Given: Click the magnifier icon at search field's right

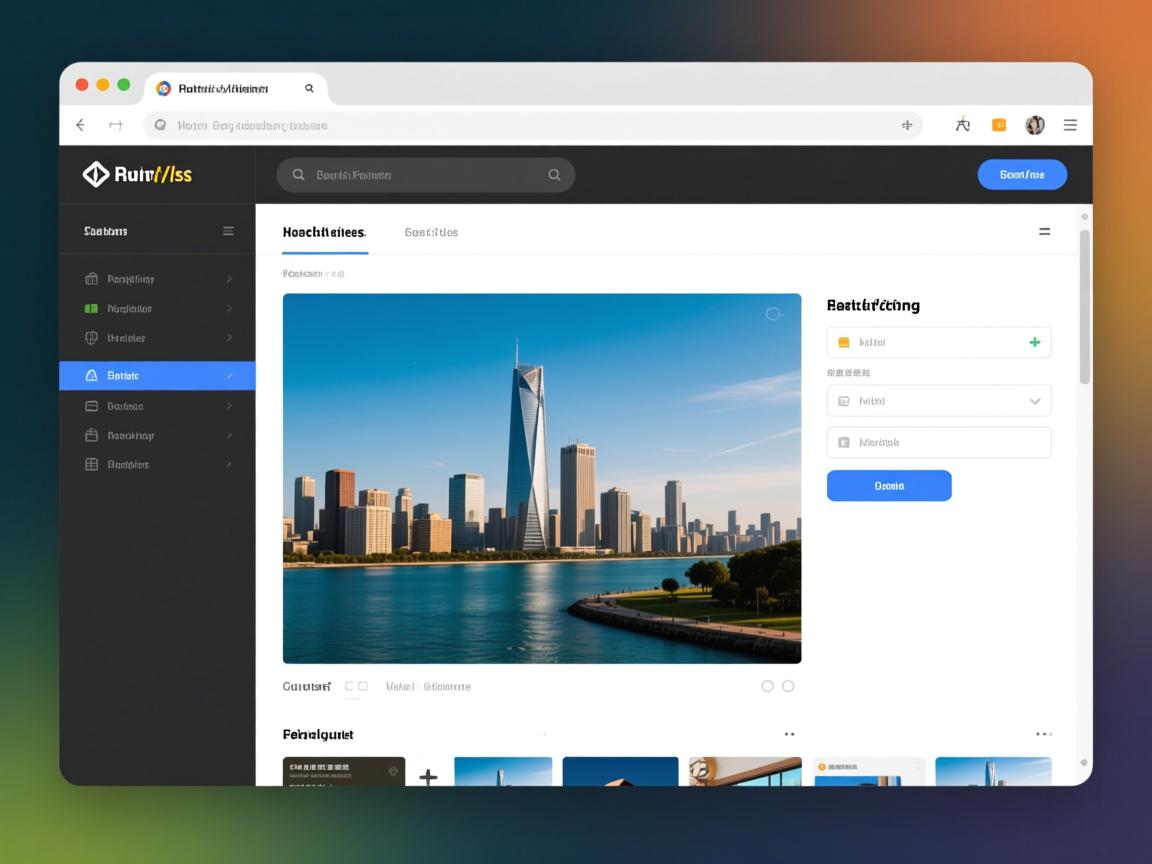Looking at the screenshot, I should [x=554, y=175].
